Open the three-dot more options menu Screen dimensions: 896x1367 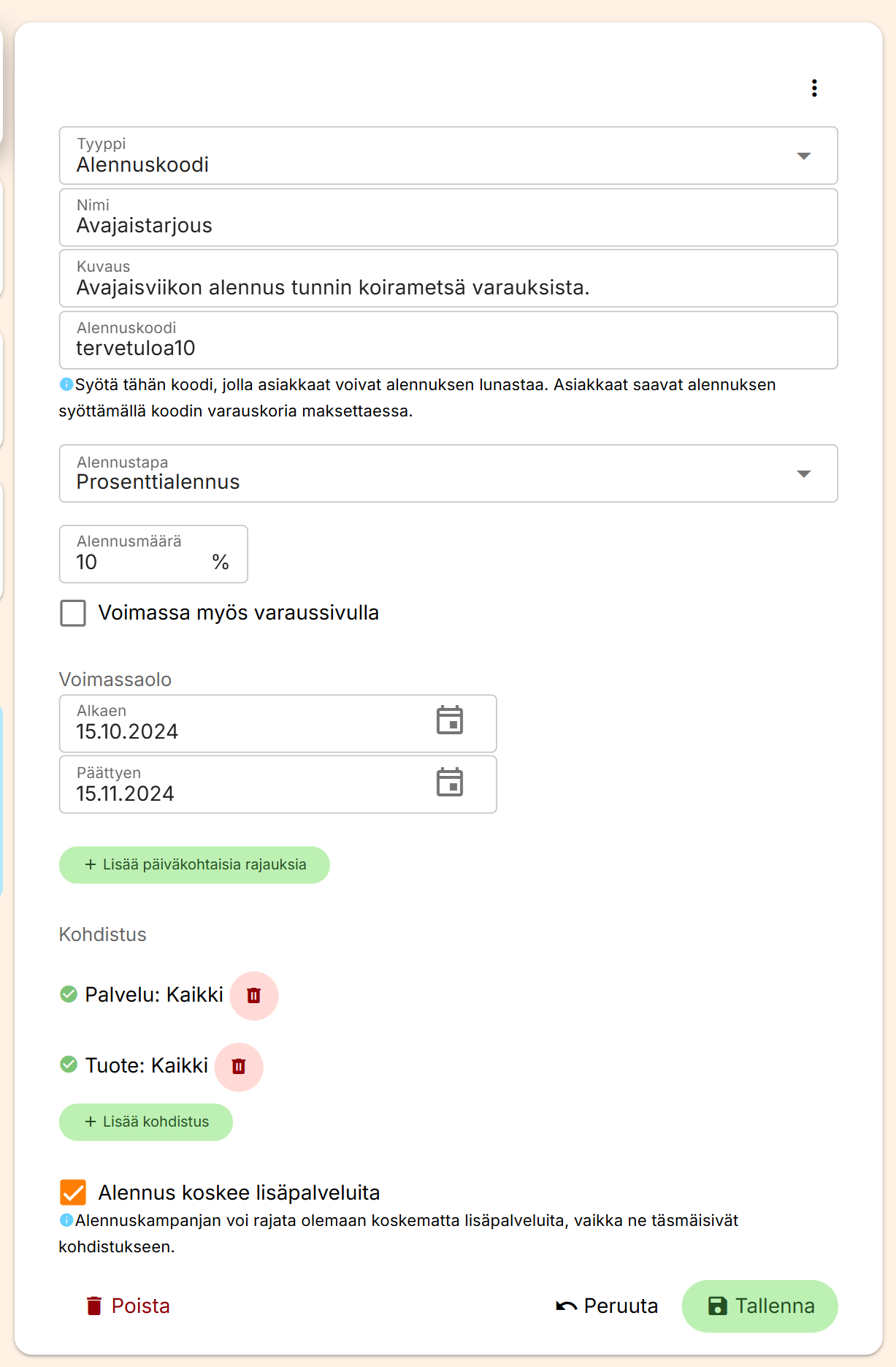pos(814,88)
